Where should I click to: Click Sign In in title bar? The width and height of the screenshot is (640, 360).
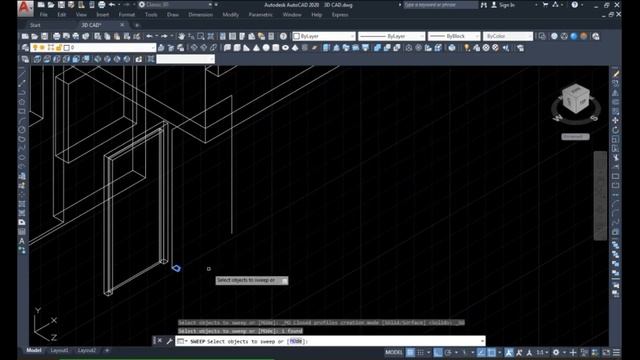[x=507, y=5]
